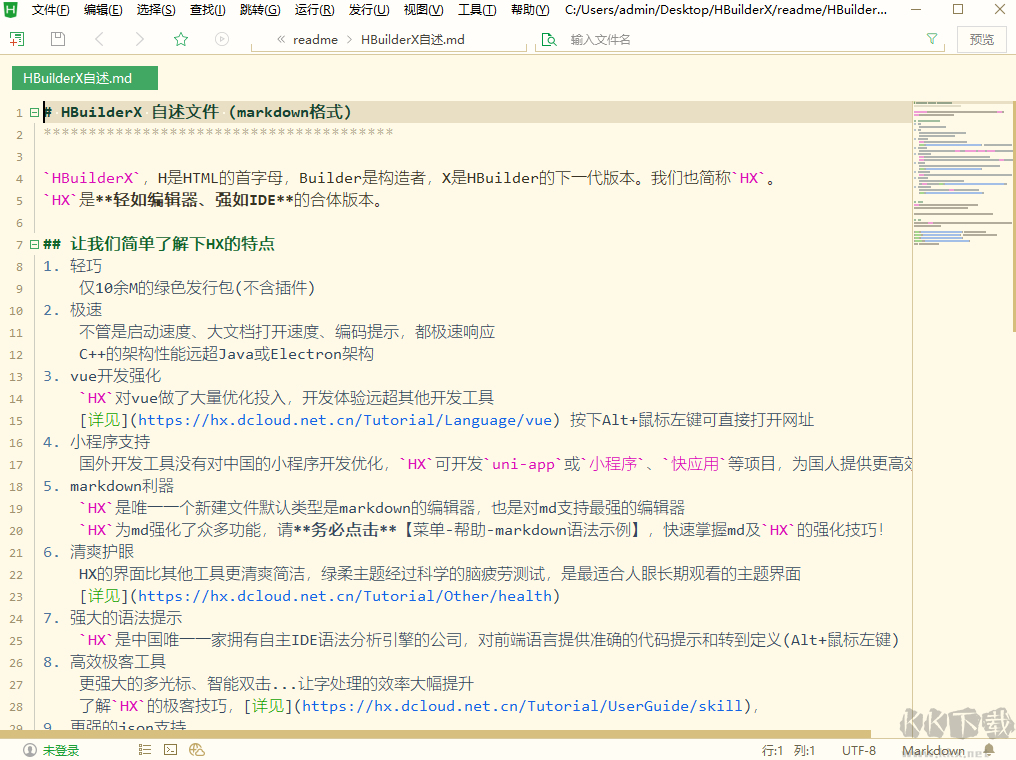Open the 查找(I) menu
Viewport: 1016px width, 760px height.
click(x=207, y=10)
